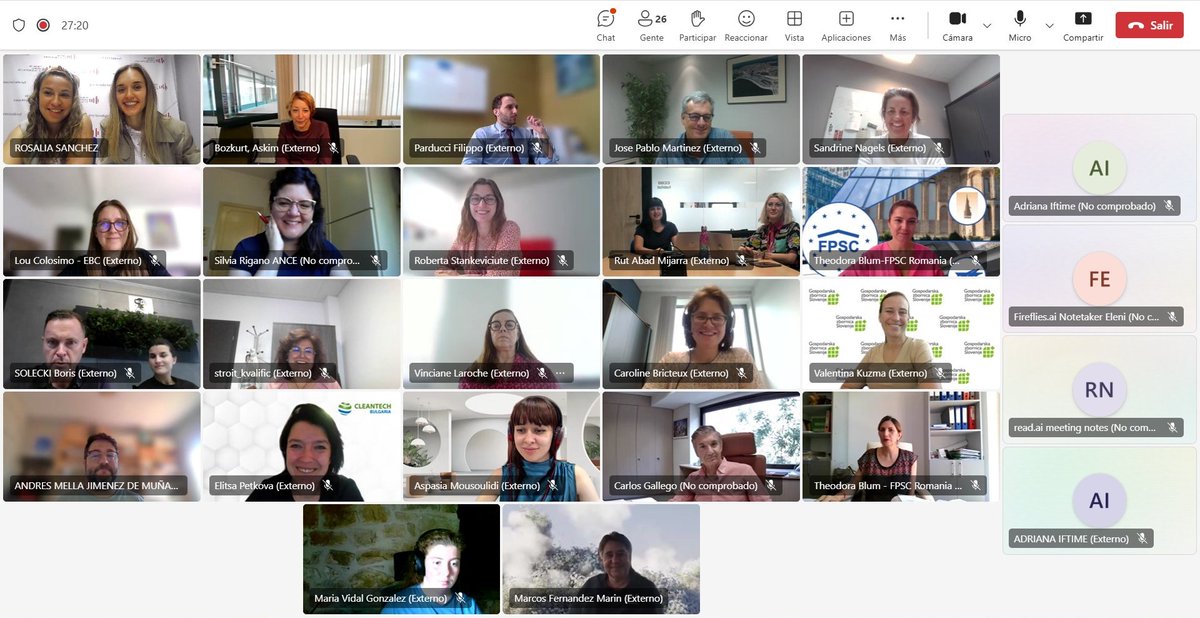Viewport: 1200px width, 618px height.
Task: Leave the meeting with Salir
Action: [1149, 25]
